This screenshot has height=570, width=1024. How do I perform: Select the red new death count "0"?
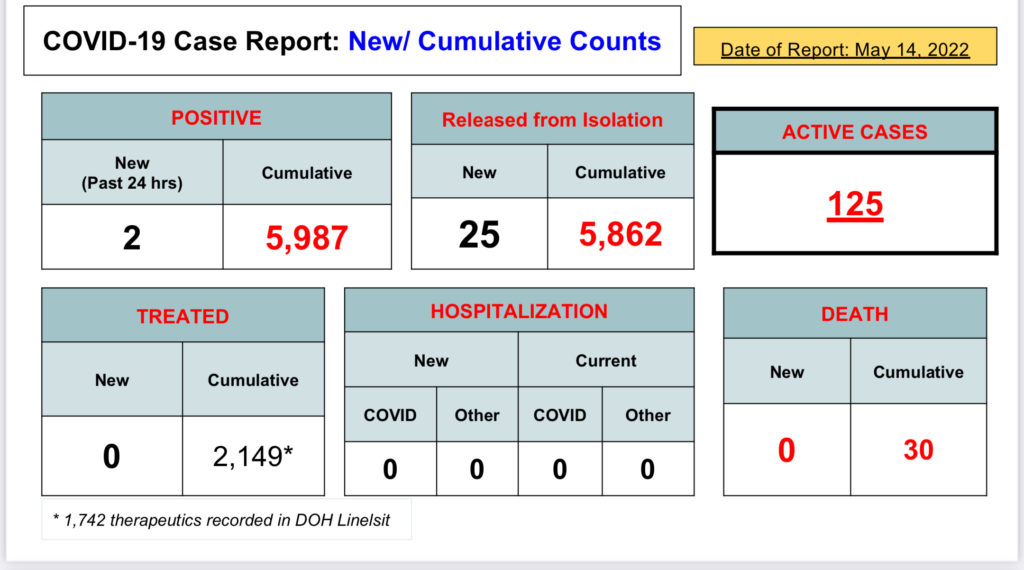787,451
